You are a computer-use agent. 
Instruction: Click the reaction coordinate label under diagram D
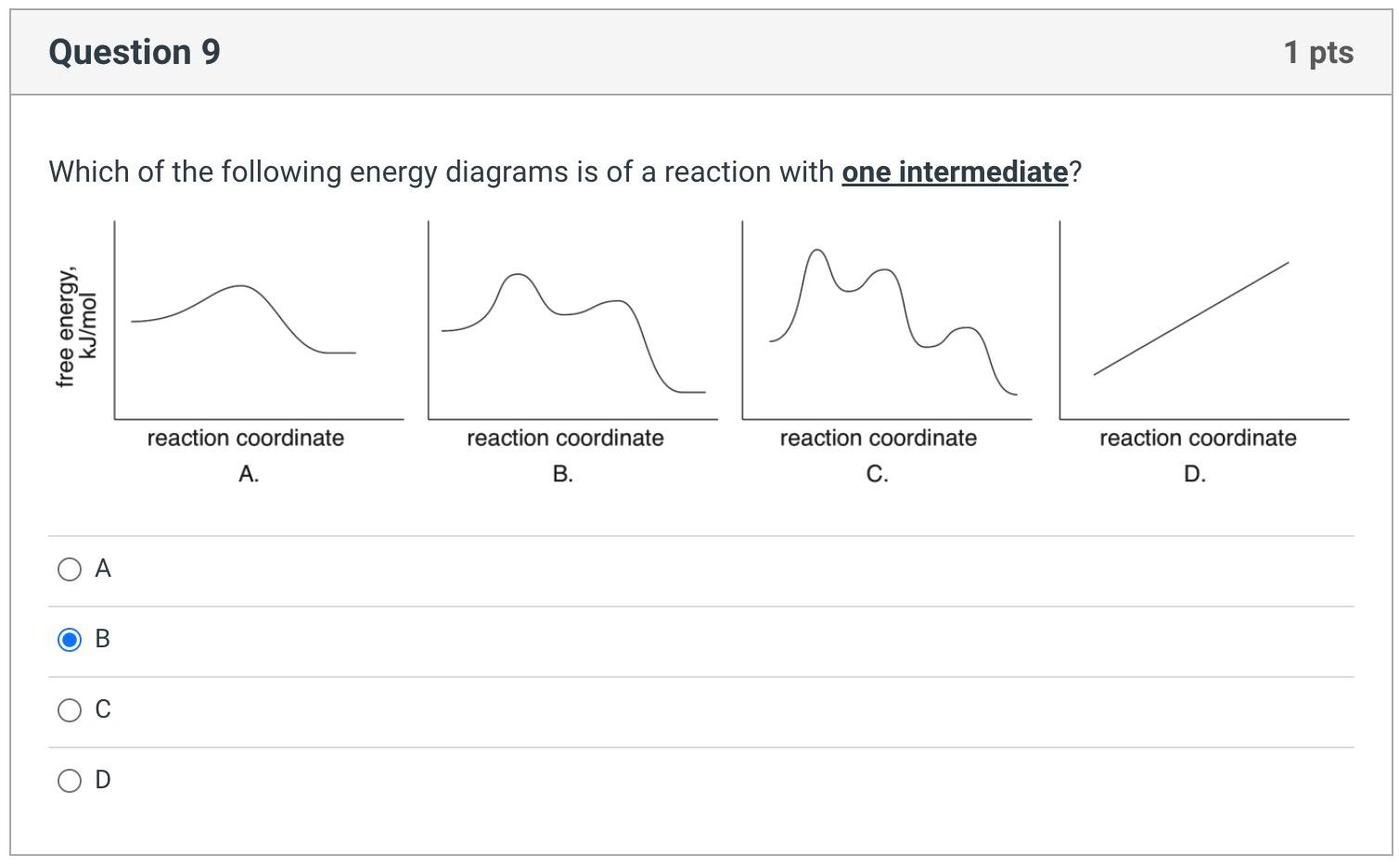pyautogui.click(x=1197, y=438)
